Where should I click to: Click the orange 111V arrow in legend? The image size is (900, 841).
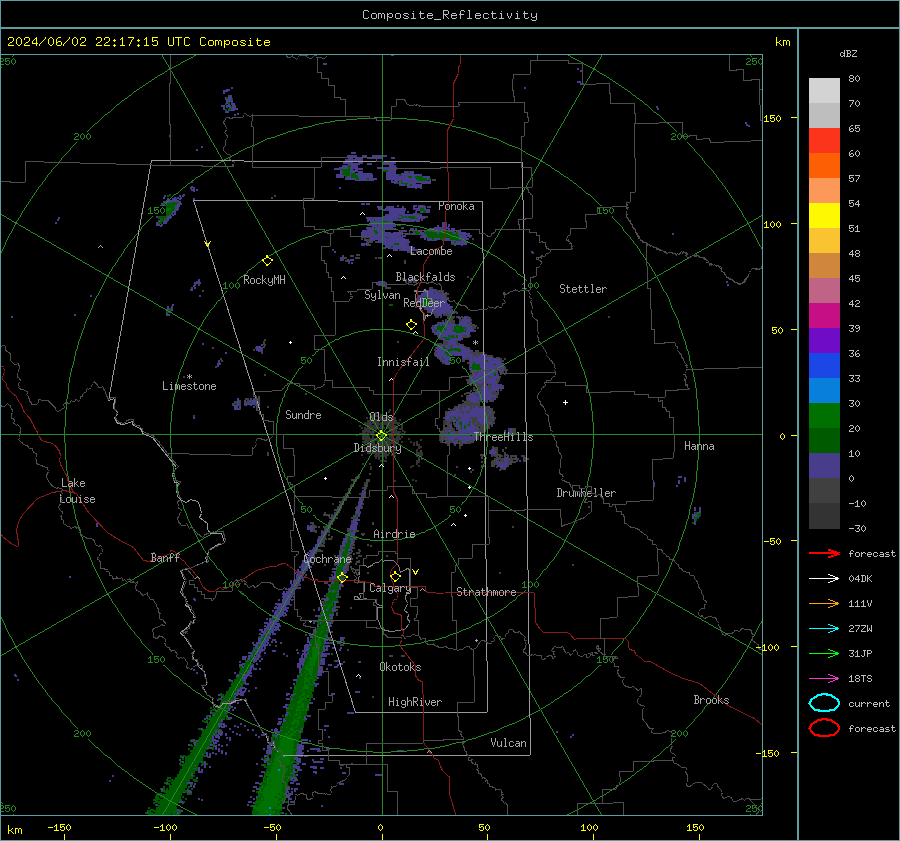click(x=824, y=603)
